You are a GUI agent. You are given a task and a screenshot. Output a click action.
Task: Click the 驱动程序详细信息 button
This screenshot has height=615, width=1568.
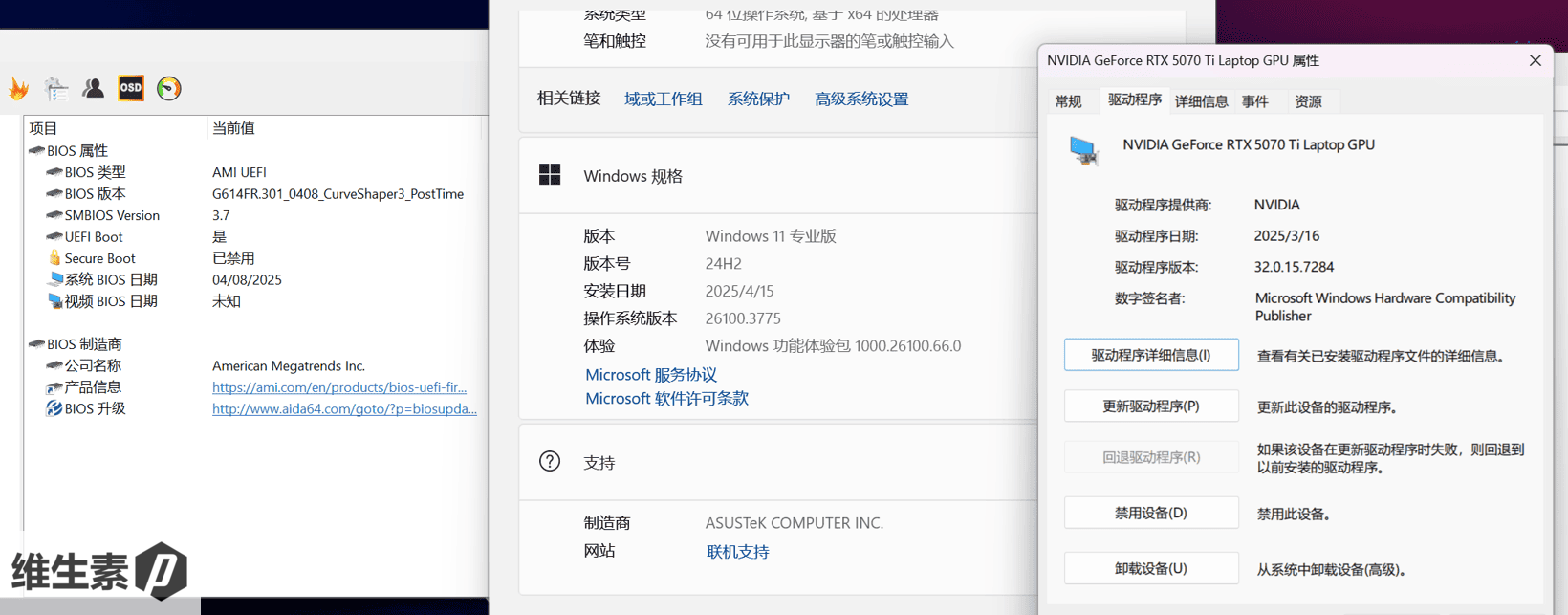pyautogui.click(x=1151, y=355)
